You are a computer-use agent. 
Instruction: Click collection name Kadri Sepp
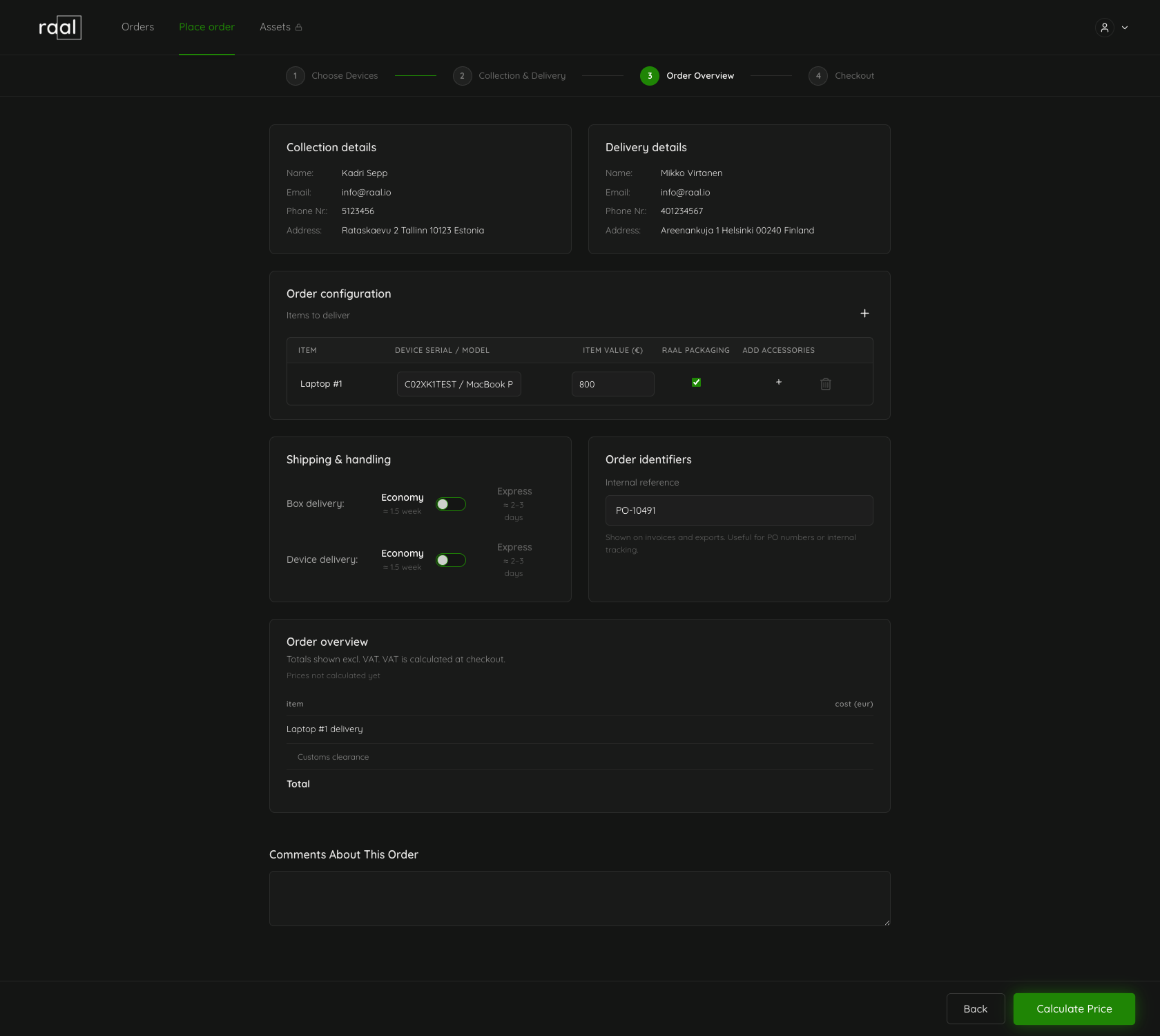pyautogui.click(x=365, y=173)
